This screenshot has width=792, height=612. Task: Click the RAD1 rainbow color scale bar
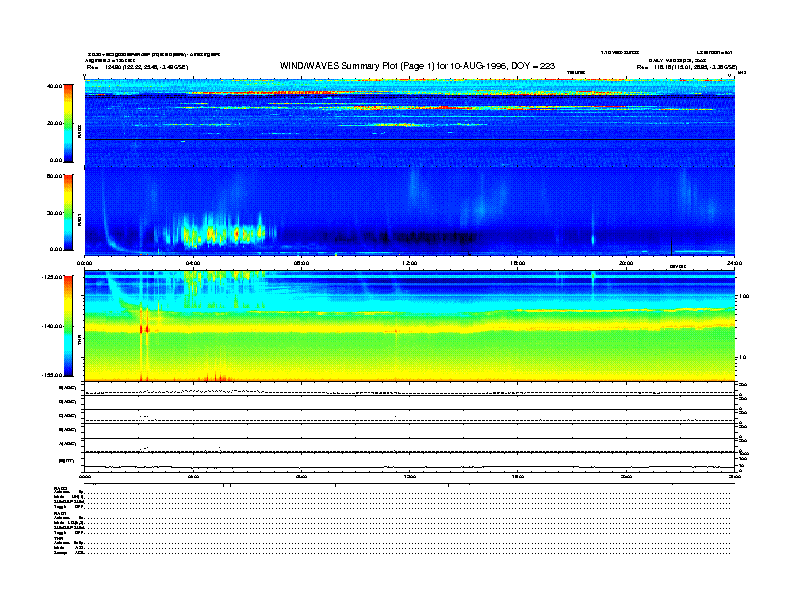(68, 212)
